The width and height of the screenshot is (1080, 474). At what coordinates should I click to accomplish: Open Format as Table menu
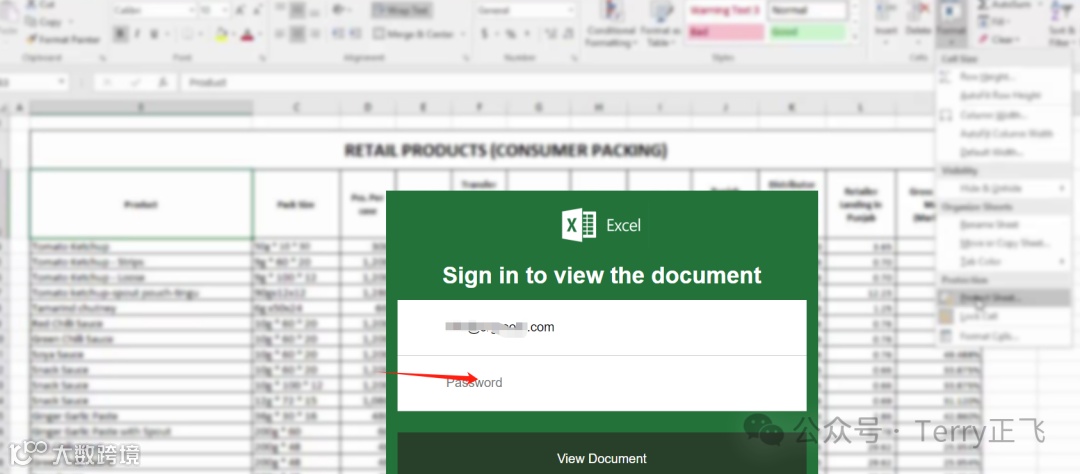point(661,24)
